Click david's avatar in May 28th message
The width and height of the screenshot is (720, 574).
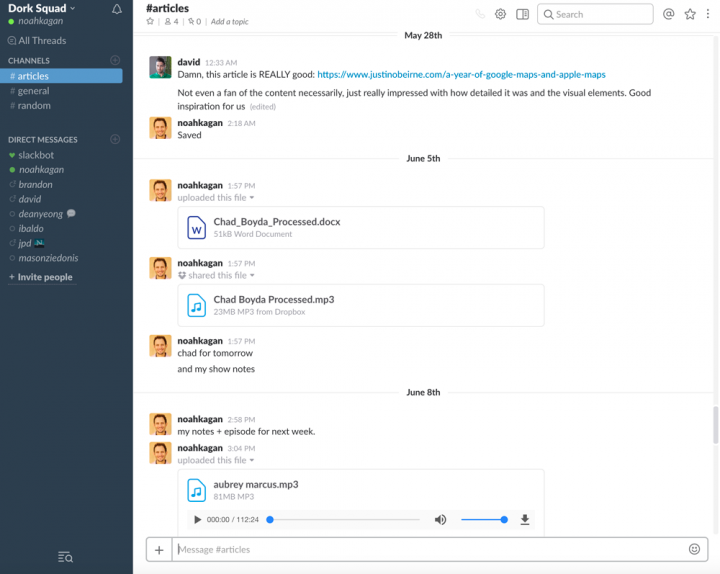(160, 67)
